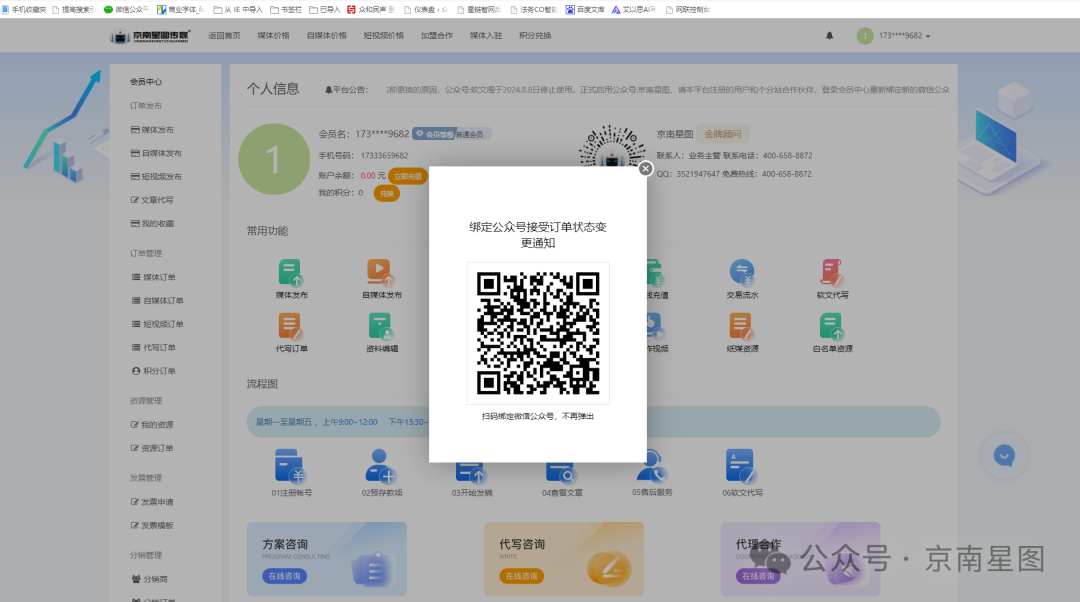1080x602 pixels.
Task: Open 积分订单 in the sidebar
Action: point(154,371)
